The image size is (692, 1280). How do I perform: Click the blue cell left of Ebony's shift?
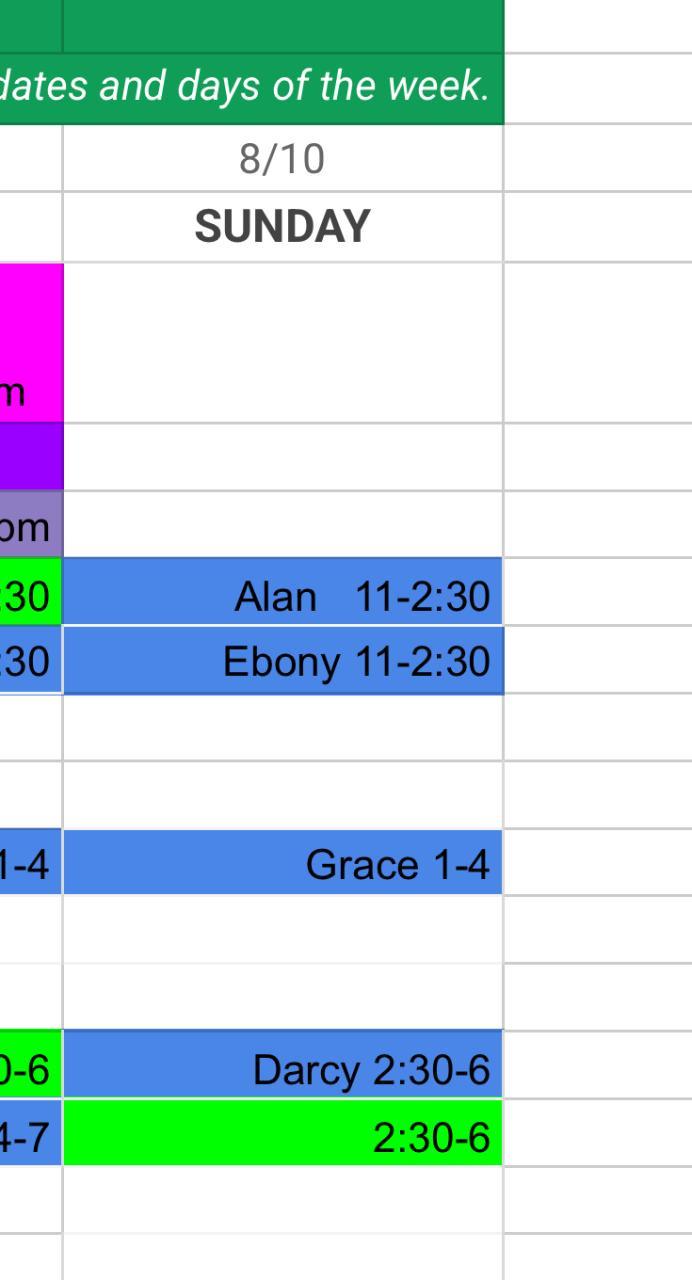[30, 661]
